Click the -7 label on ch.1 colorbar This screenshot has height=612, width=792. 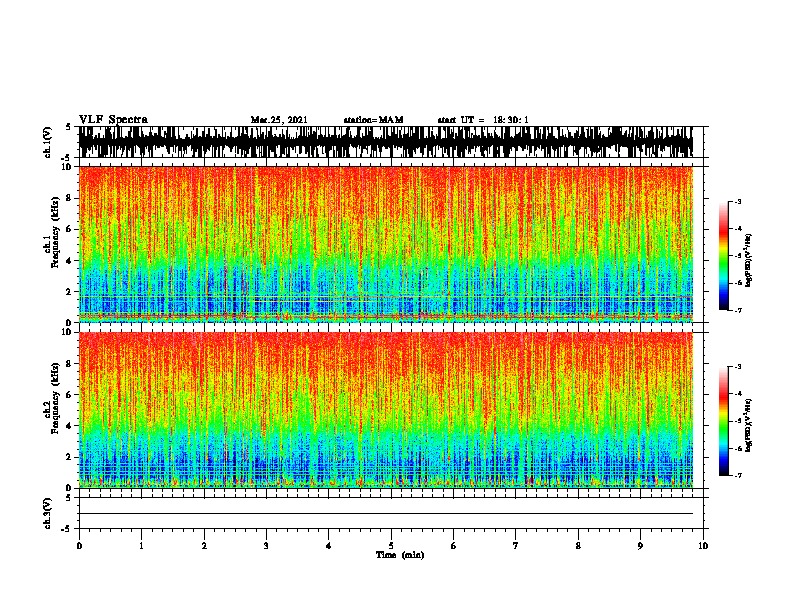coord(737,310)
